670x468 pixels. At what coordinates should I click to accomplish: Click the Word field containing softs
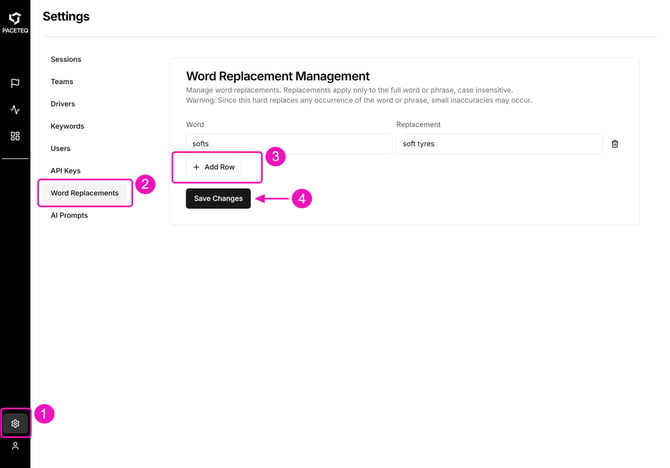click(289, 144)
